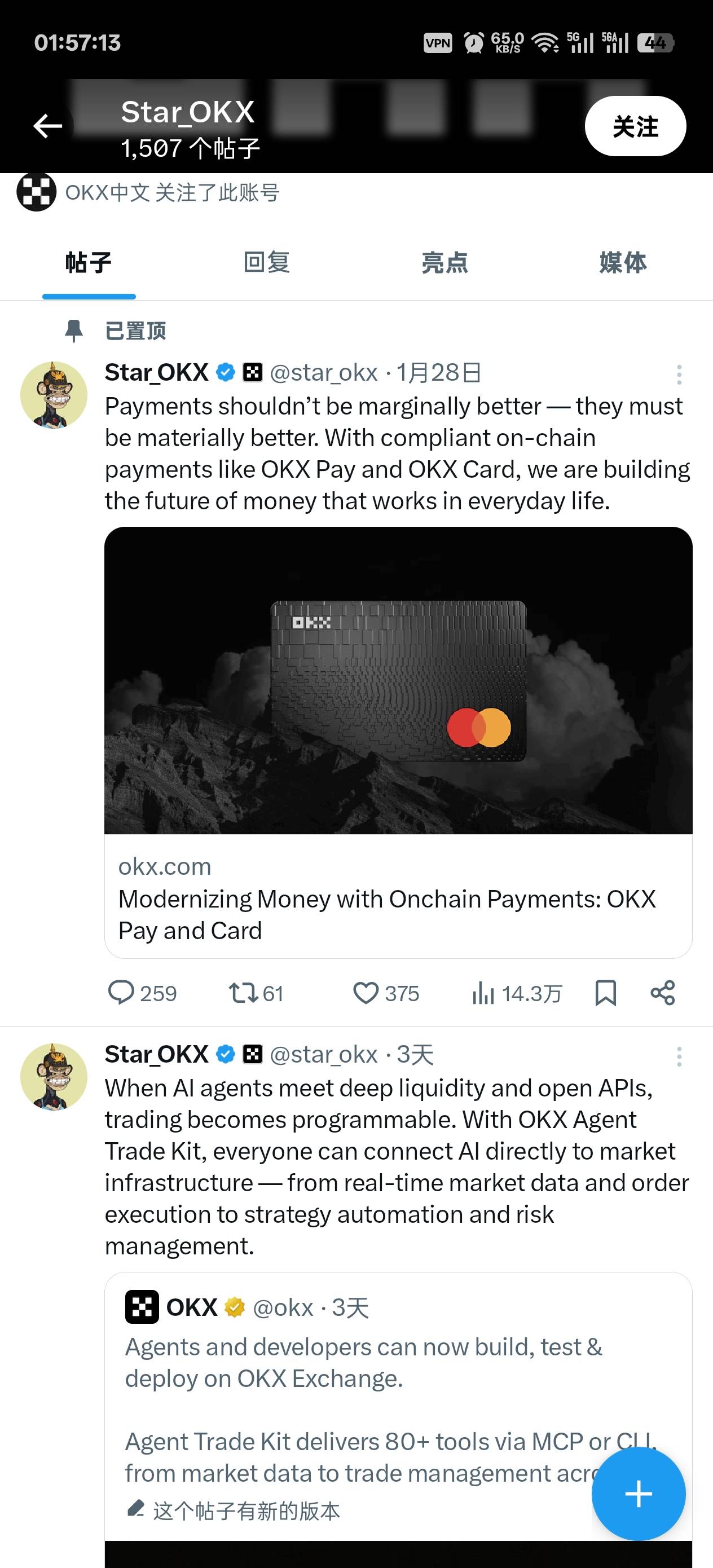Tap the repost icon on pinned post
The image size is (713, 1568).
coord(243,993)
